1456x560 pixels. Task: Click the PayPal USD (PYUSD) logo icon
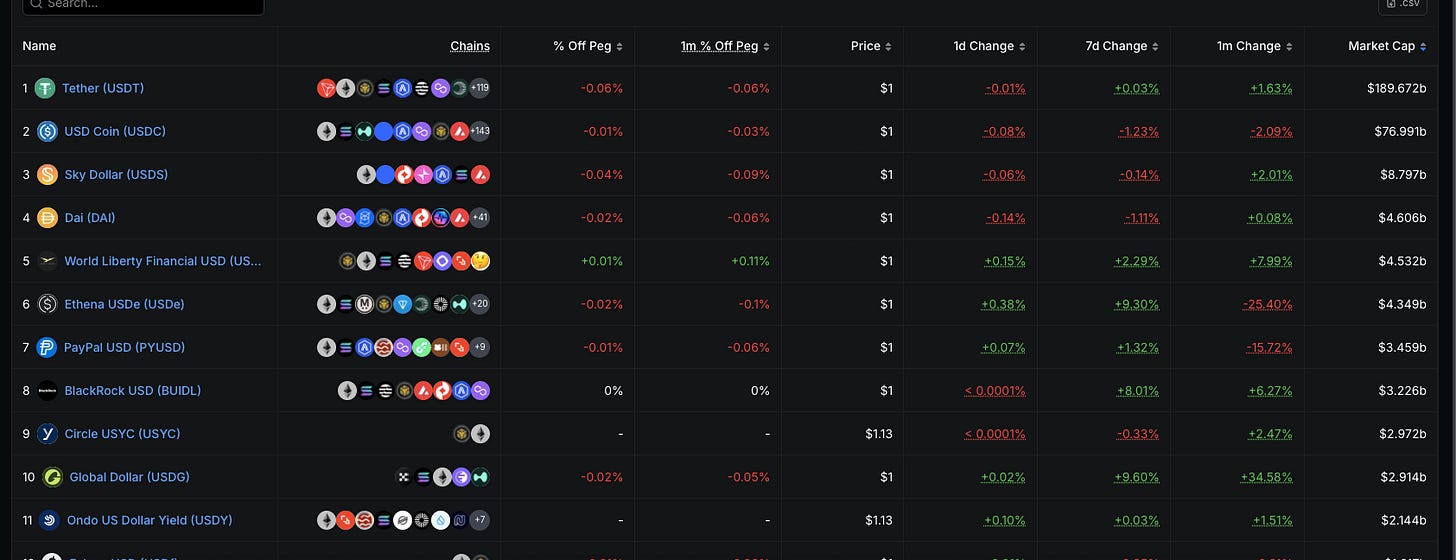click(47, 348)
